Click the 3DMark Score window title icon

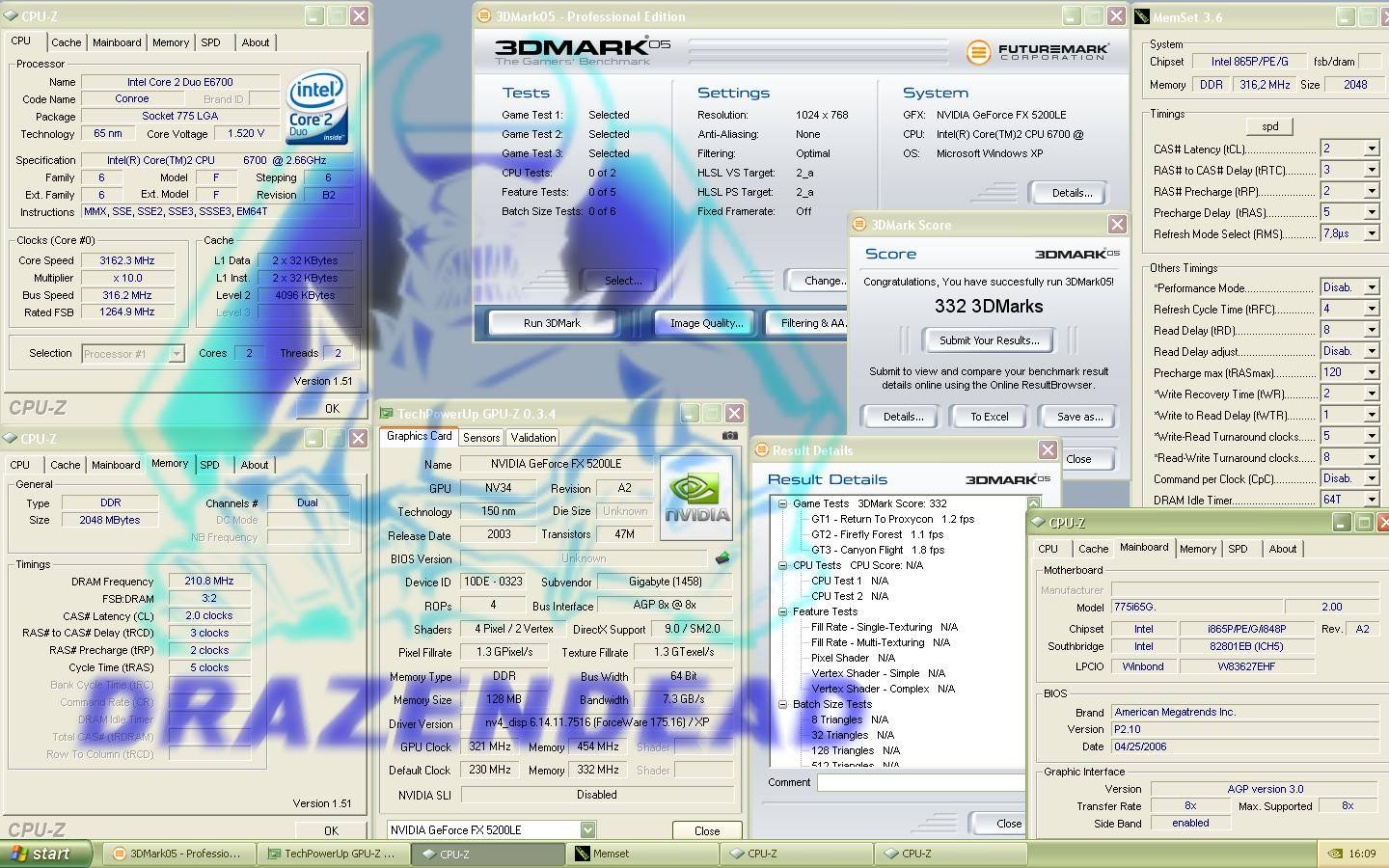click(859, 225)
